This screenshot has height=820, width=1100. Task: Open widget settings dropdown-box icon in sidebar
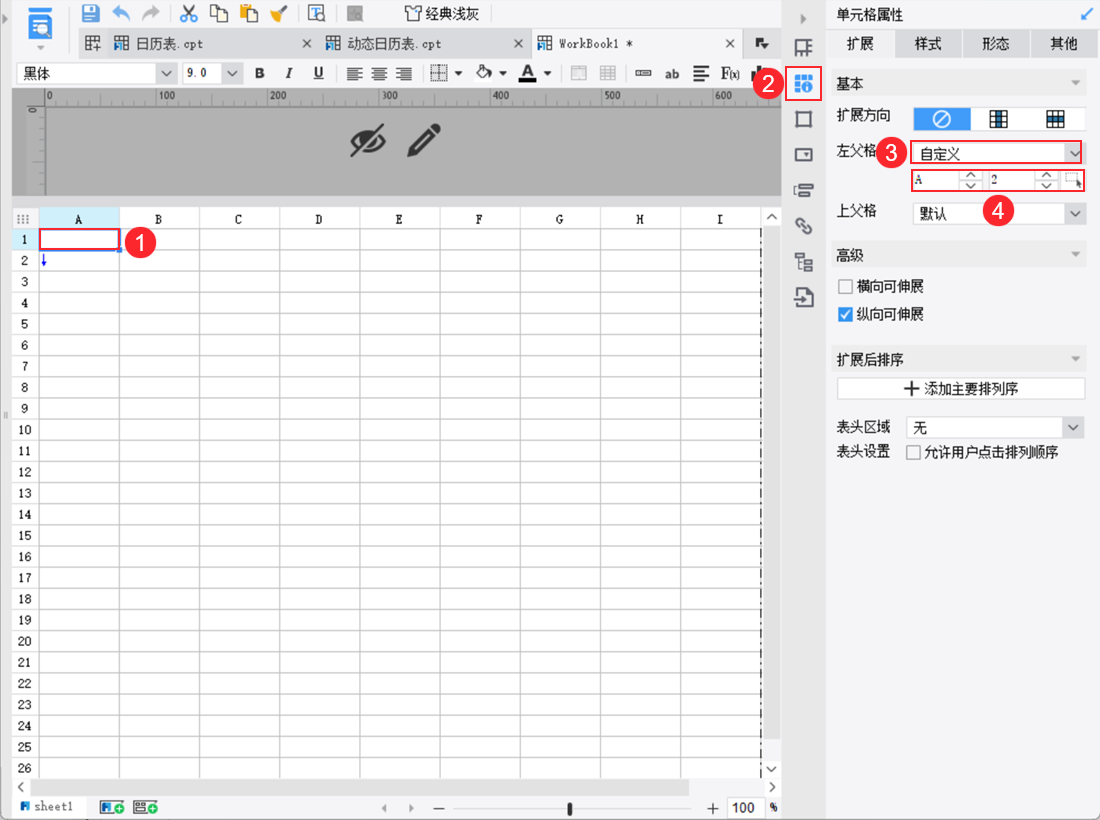point(803,154)
